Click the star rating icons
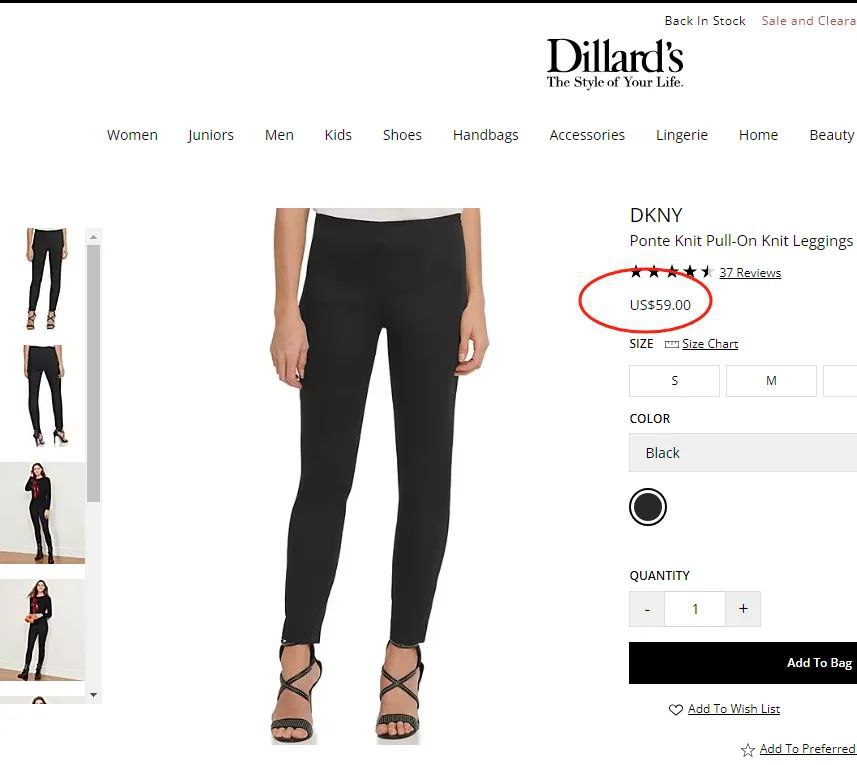This screenshot has height=765, width=857. click(672, 272)
